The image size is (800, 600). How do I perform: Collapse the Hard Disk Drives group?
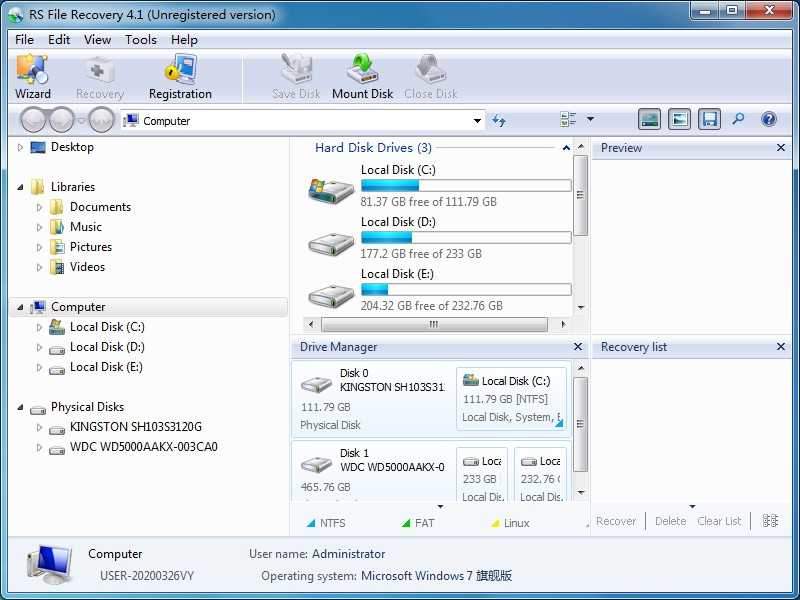(x=565, y=147)
